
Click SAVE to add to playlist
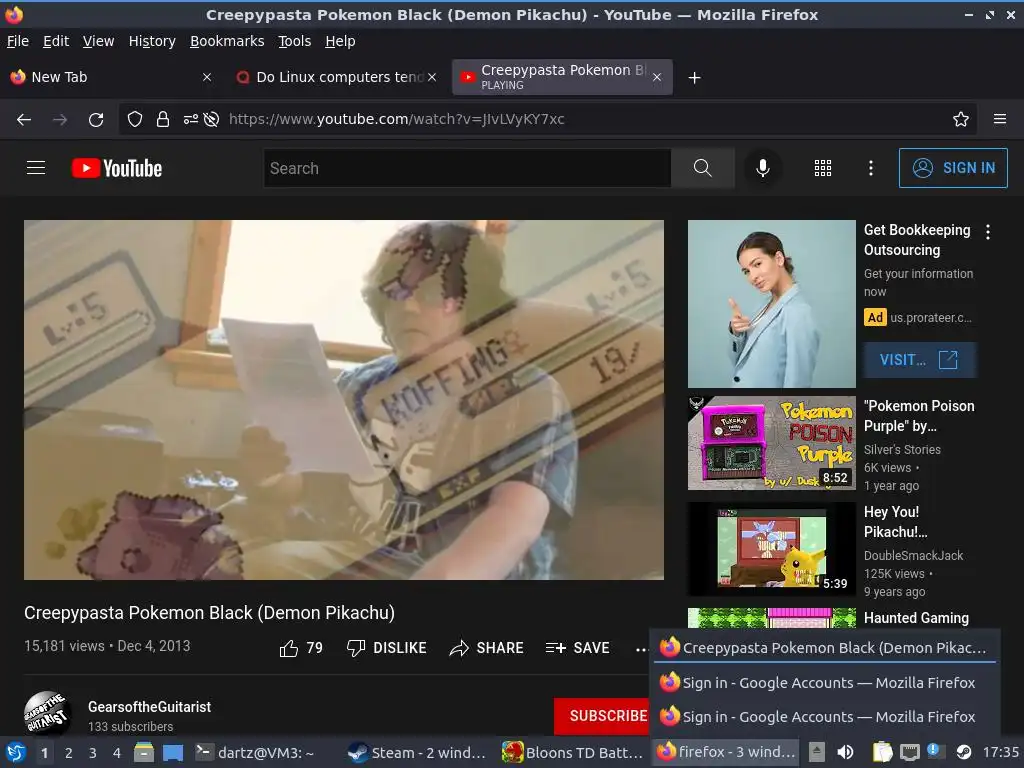point(577,648)
